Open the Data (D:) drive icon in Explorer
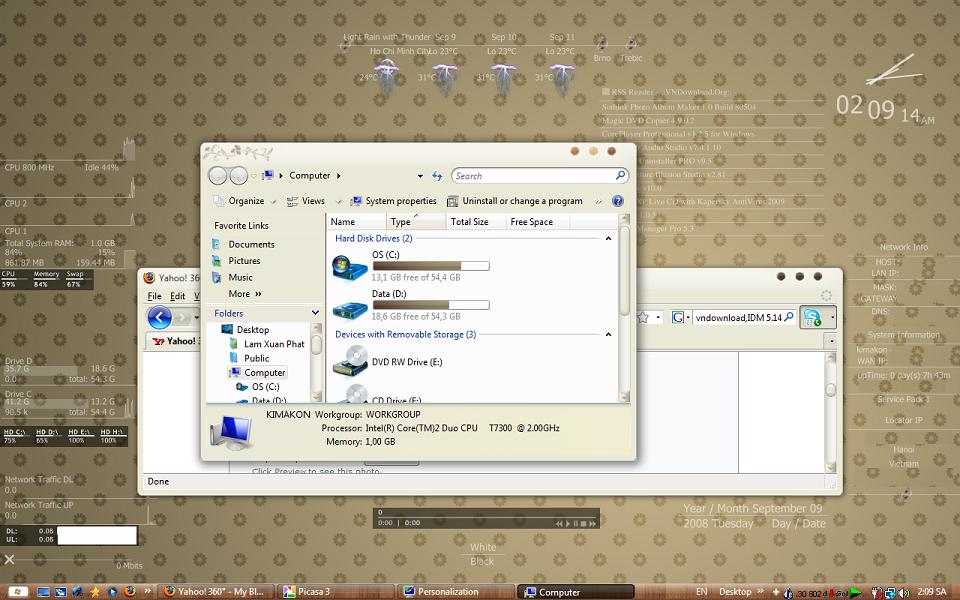 [350, 310]
